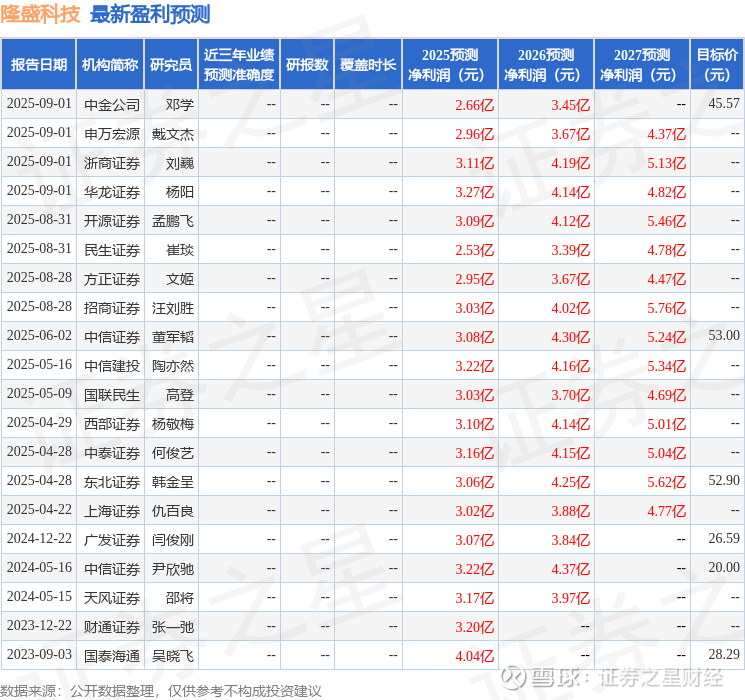Click analyst name 杨敬梅
The width and height of the screenshot is (745, 700).
pos(173,424)
